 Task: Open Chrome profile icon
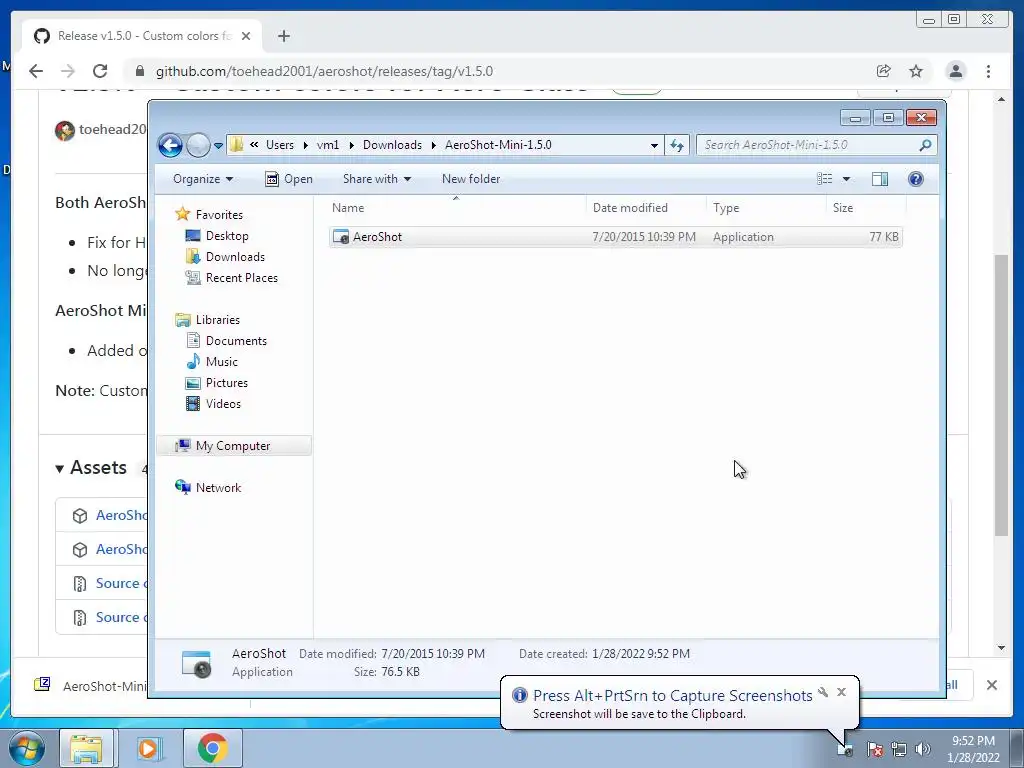[955, 71]
